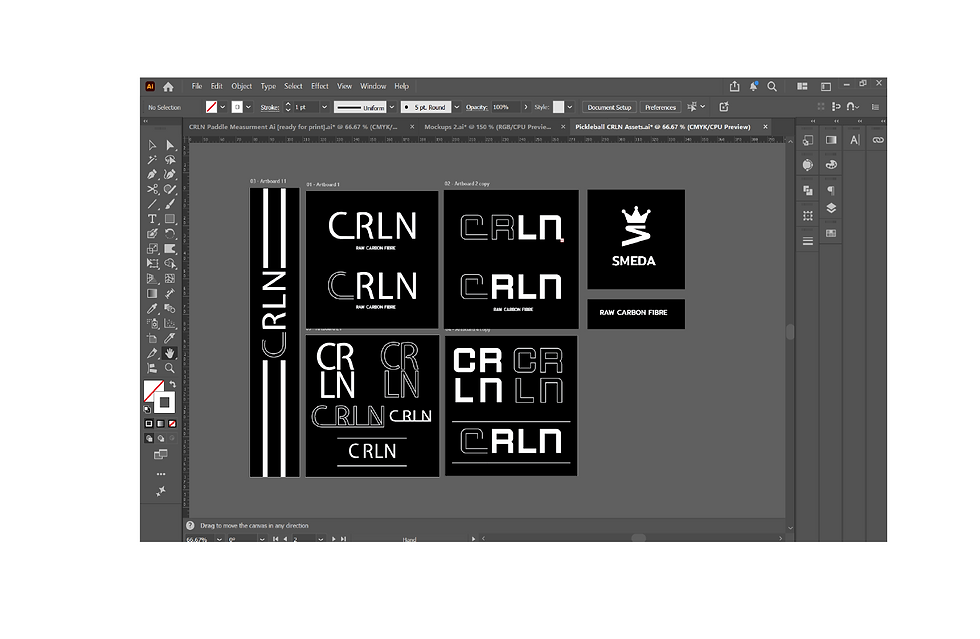Select the Selection tool (black arrow)
980x639 pixels.
tap(152, 145)
